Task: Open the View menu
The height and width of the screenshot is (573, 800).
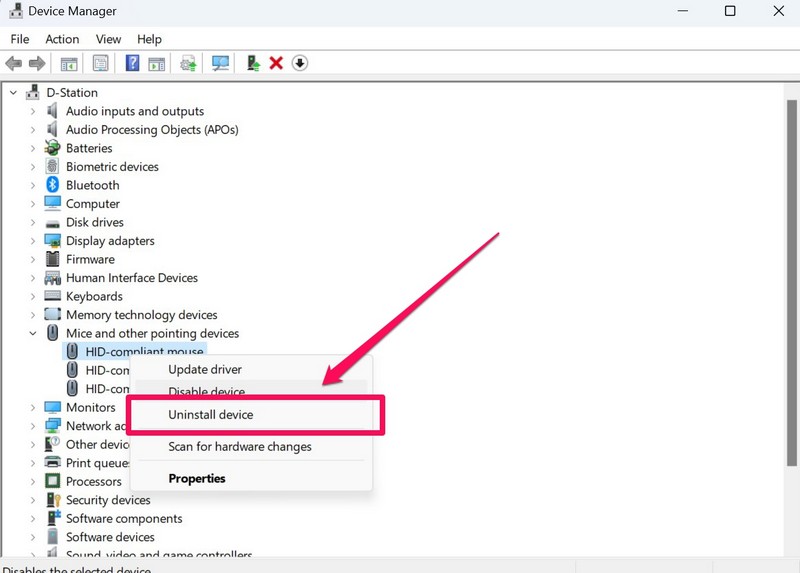Action: click(x=108, y=39)
